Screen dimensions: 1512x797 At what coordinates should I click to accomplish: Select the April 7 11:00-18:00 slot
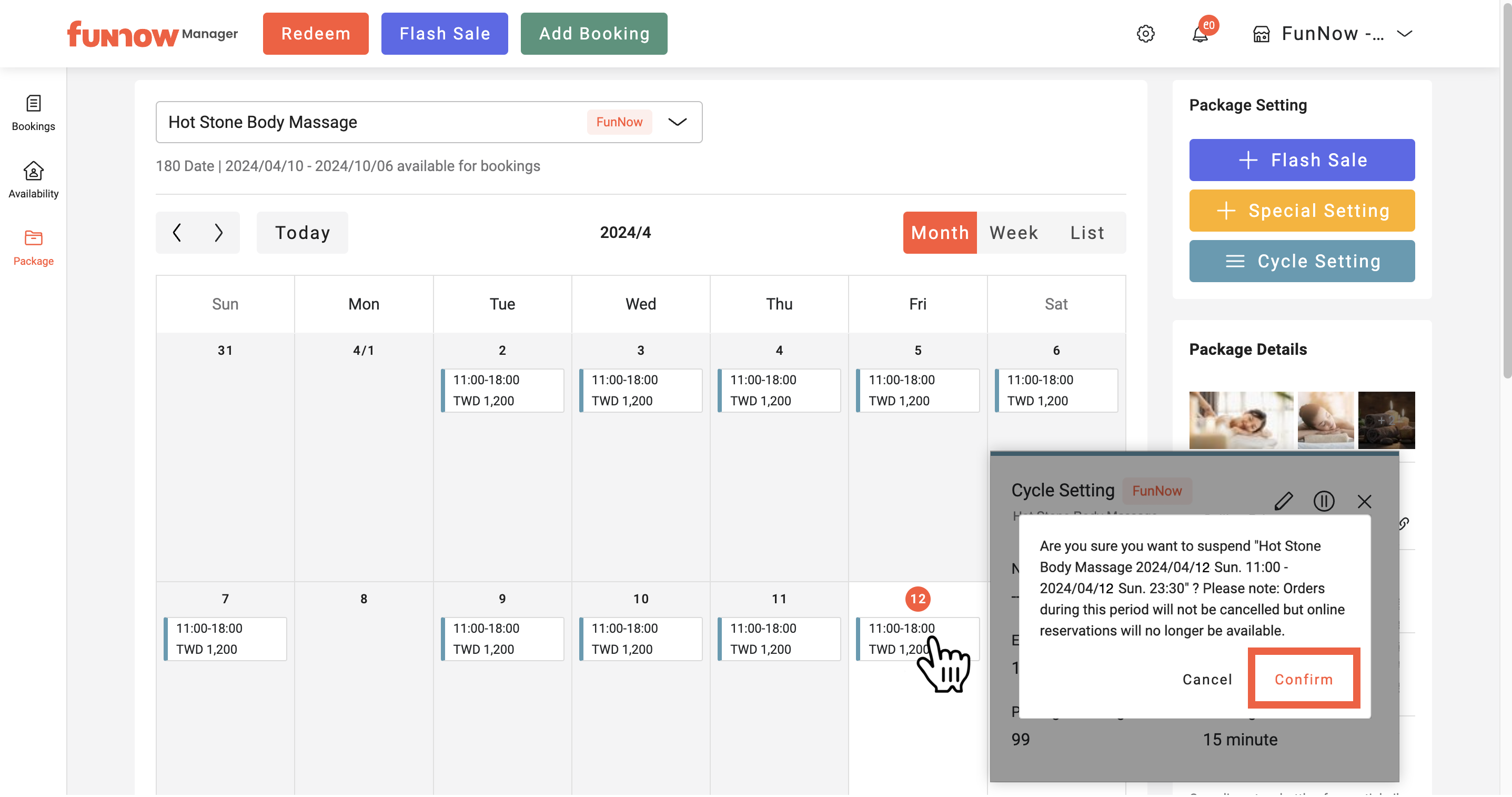(225, 639)
